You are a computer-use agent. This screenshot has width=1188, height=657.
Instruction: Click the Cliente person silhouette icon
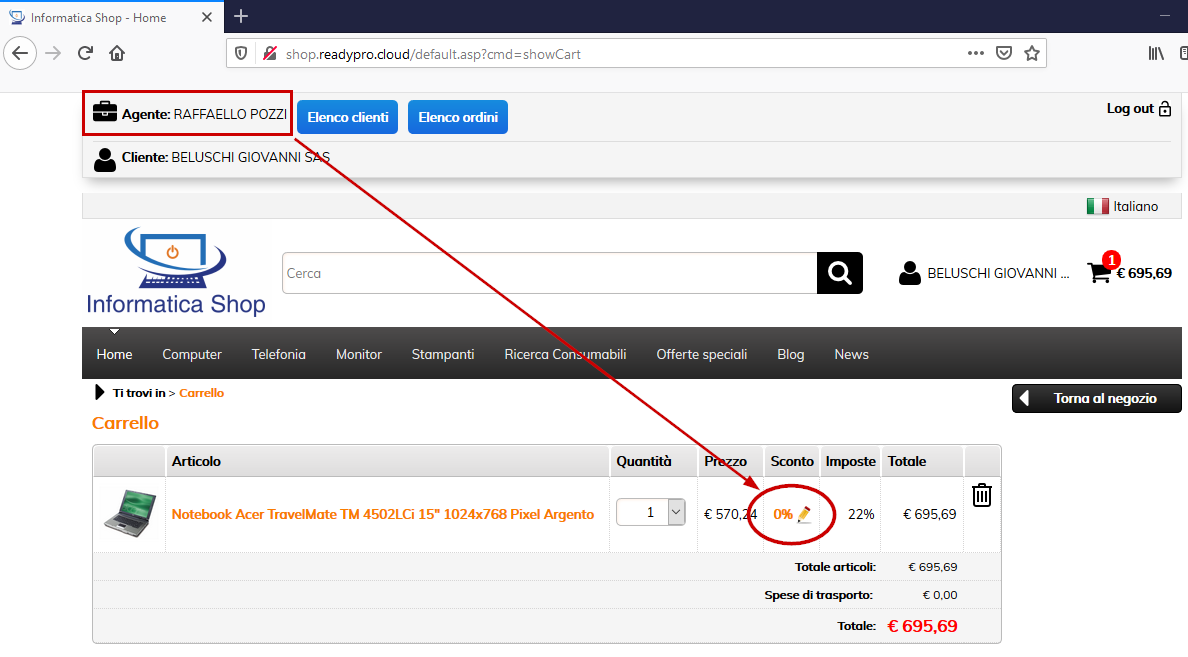tap(105, 159)
